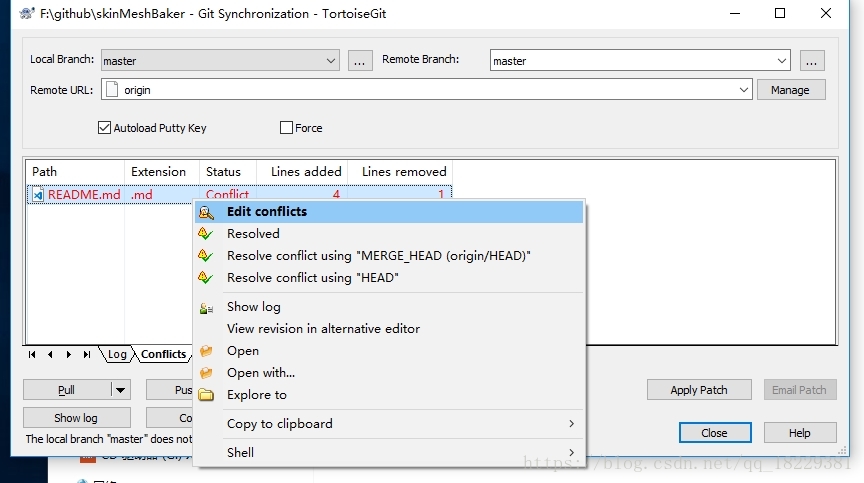Click the Resolve using HEAD icon

[206, 278]
